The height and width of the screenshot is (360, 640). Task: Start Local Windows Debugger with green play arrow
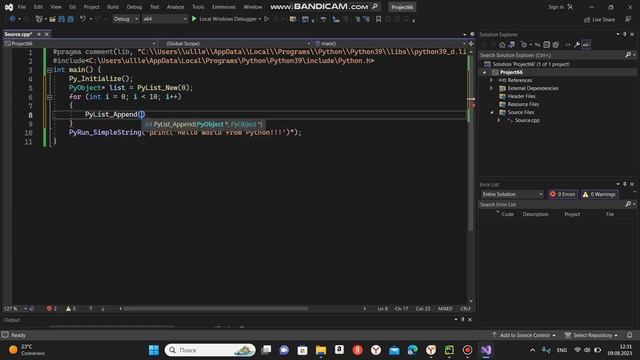tap(194, 19)
